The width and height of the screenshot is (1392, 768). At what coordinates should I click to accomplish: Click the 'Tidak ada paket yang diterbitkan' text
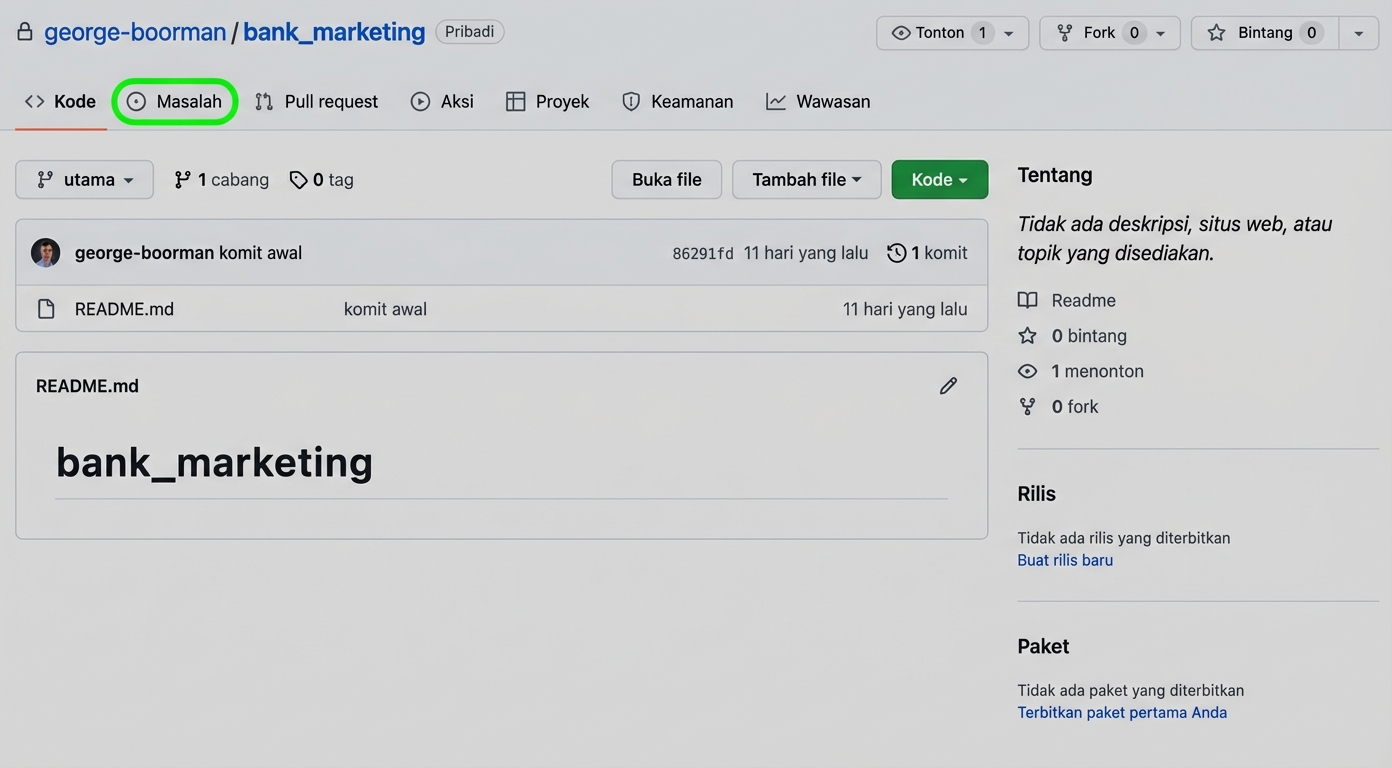pos(1131,690)
